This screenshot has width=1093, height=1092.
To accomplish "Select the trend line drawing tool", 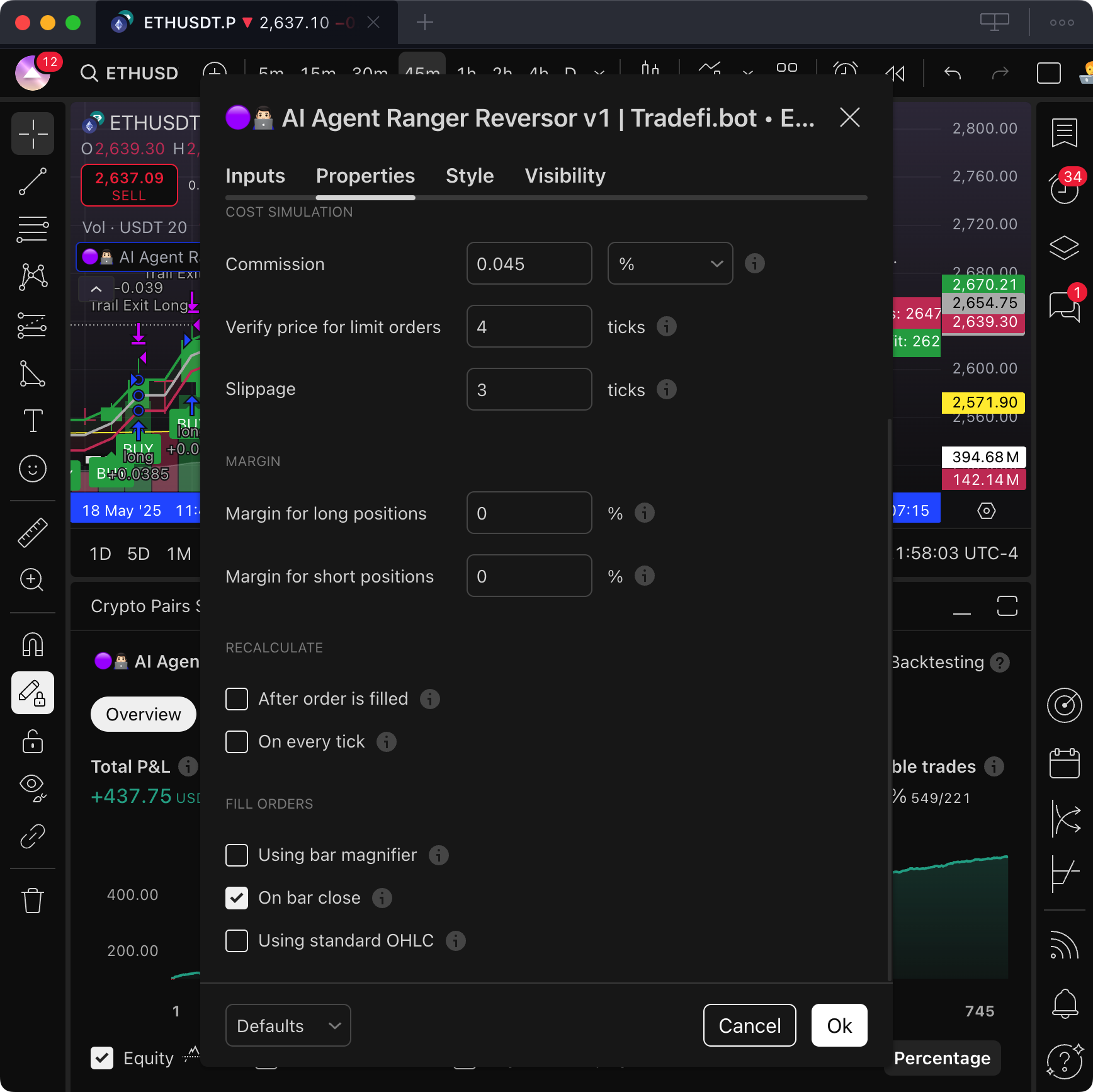I will coord(33,181).
